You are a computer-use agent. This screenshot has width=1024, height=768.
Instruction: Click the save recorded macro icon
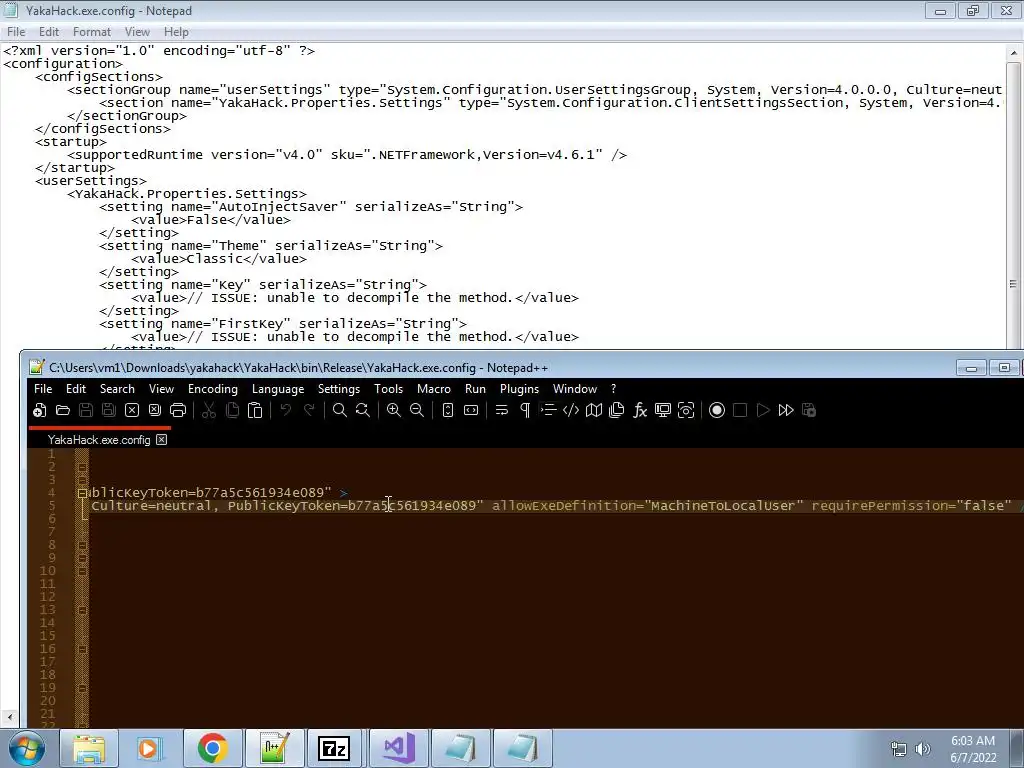(809, 410)
